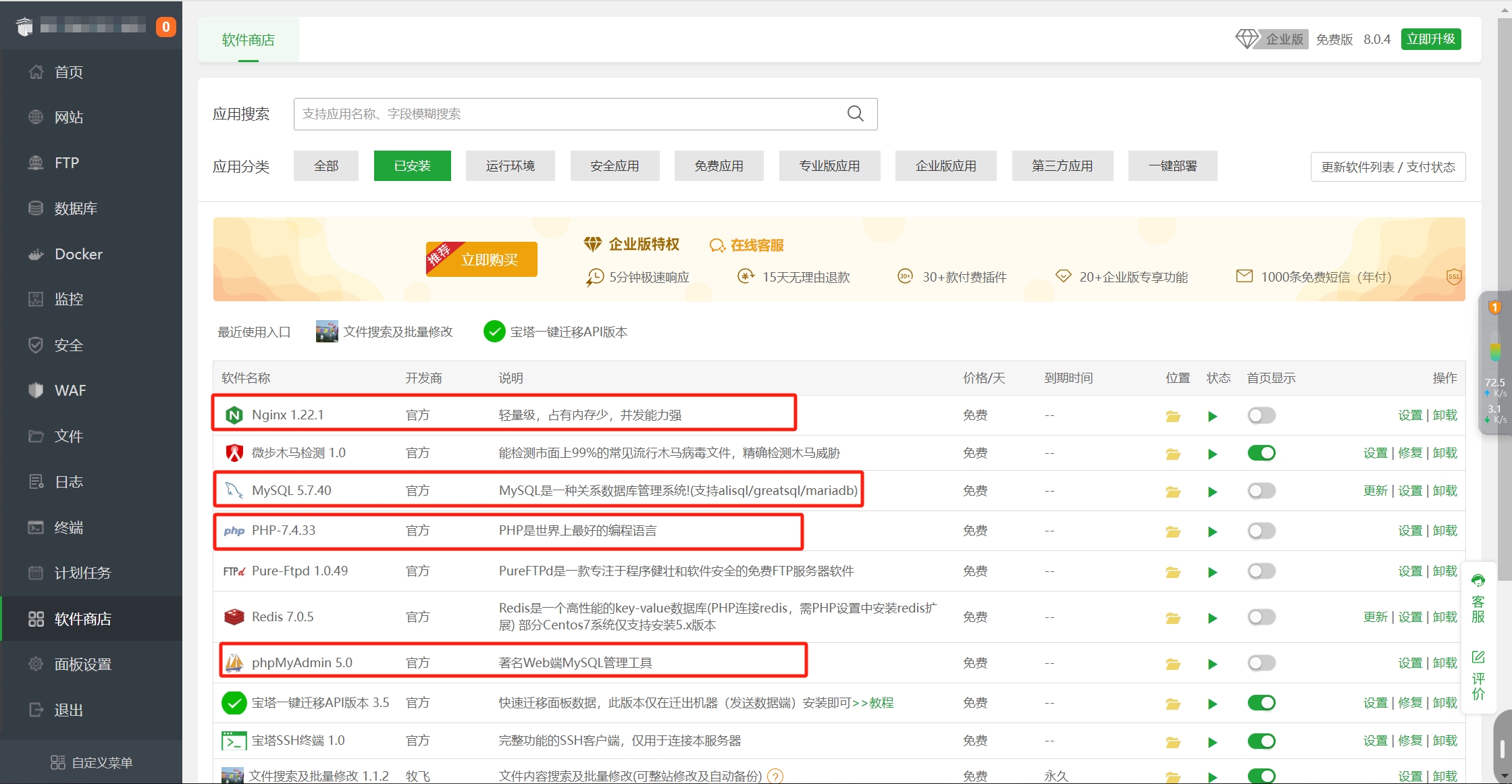Click the 面板设置 gear icon

pos(36,664)
